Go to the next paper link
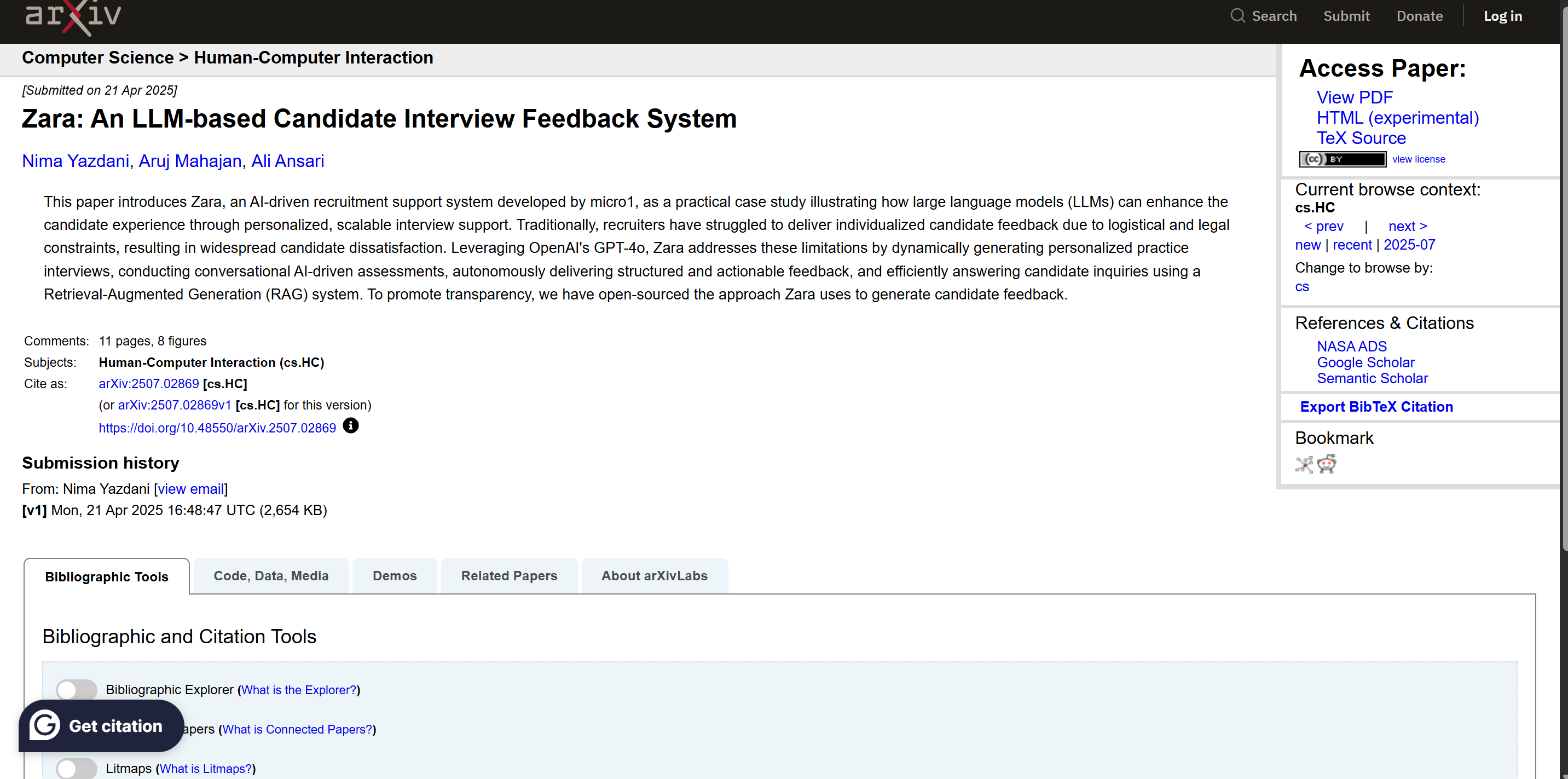The height and width of the screenshot is (779, 1568). 1407,226
